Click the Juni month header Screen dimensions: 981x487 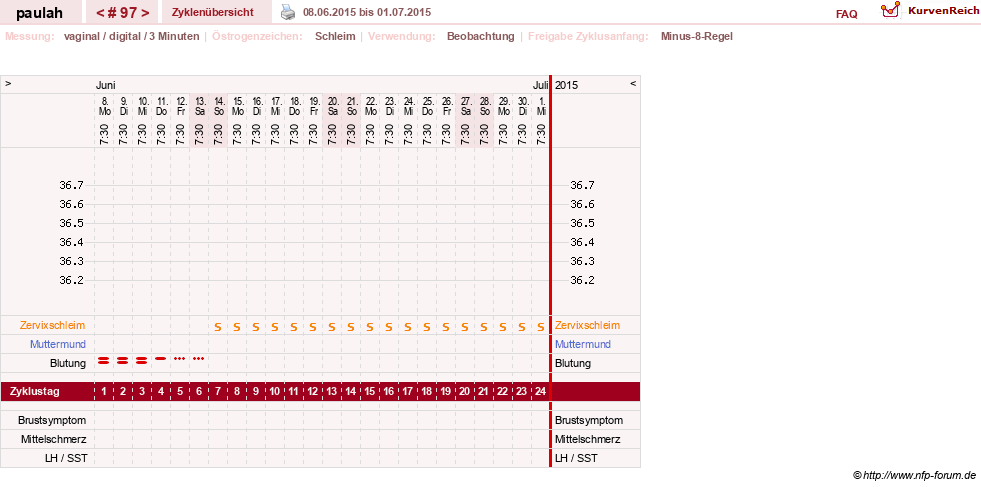coord(106,85)
